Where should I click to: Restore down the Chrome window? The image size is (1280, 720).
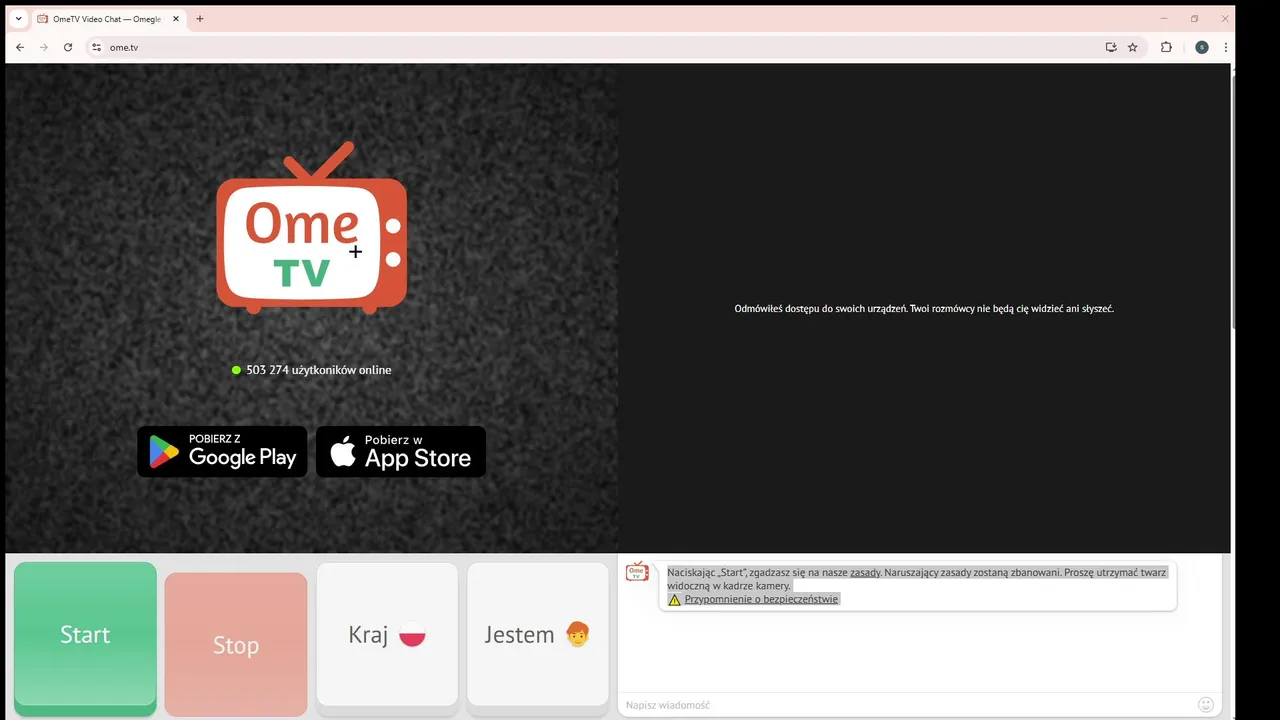pos(1194,18)
